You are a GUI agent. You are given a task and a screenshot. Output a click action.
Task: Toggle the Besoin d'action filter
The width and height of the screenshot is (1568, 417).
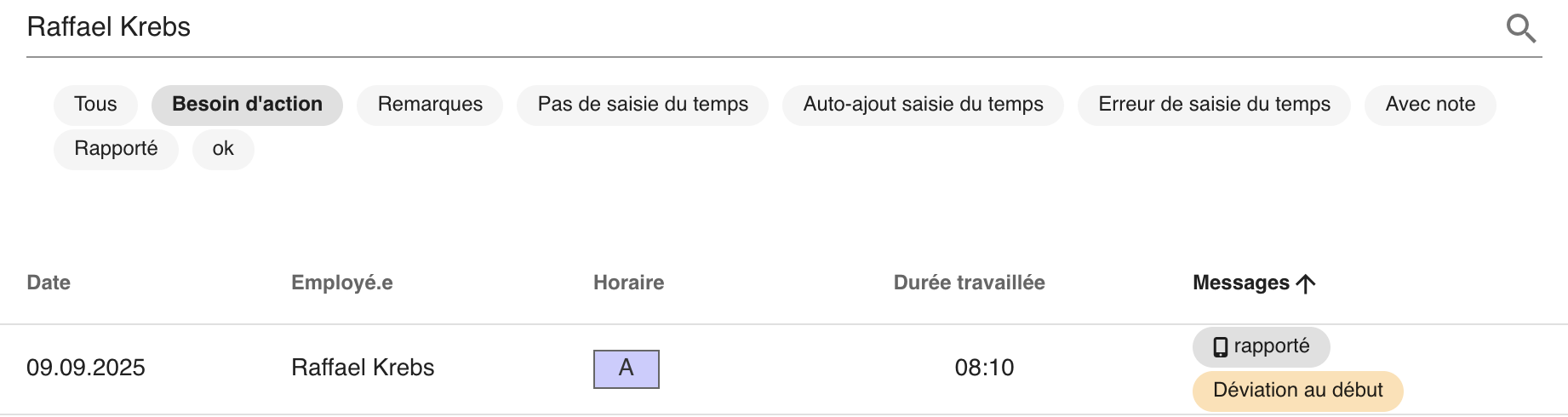247,105
